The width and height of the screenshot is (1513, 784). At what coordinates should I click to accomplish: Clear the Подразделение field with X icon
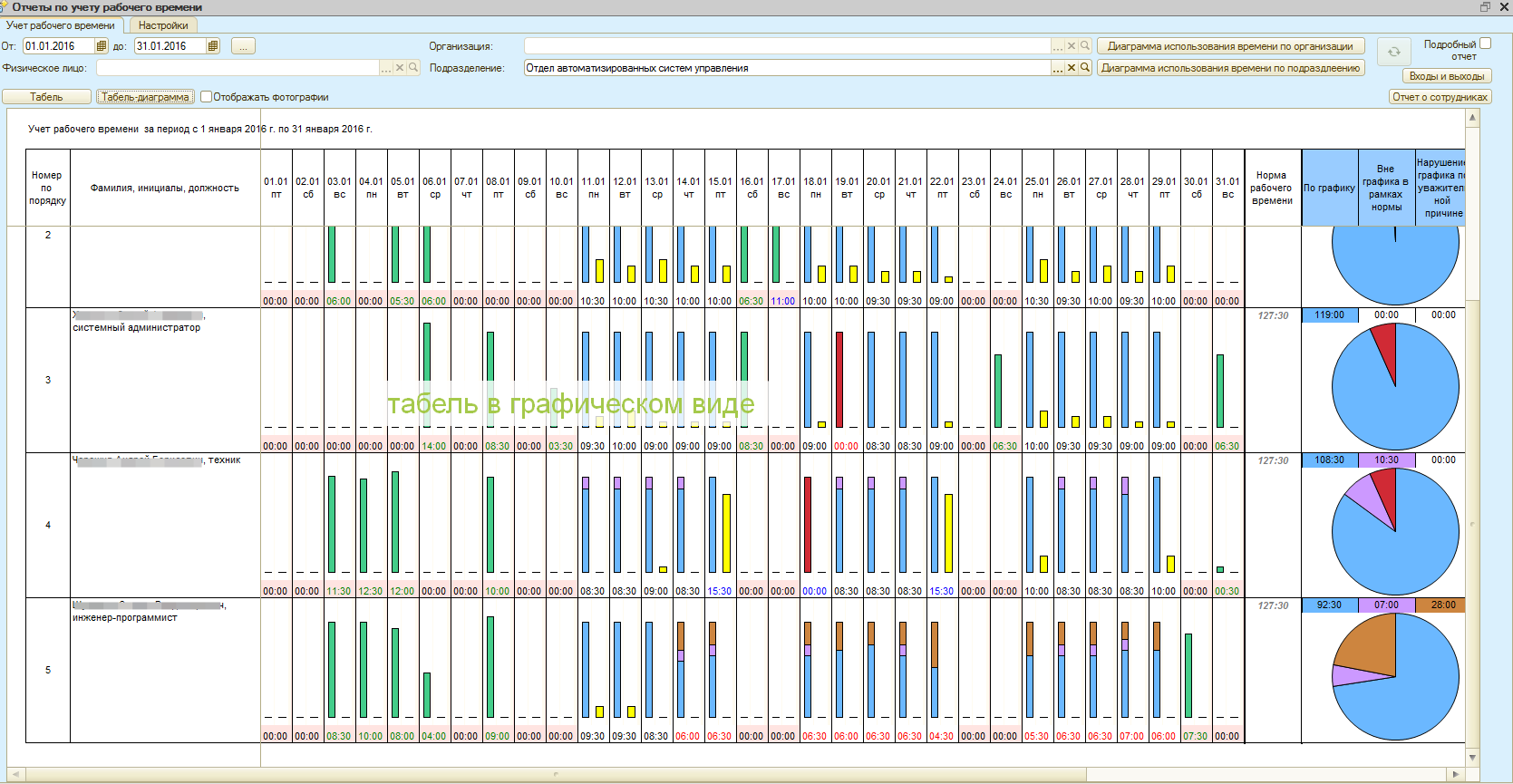pos(1072,68)
